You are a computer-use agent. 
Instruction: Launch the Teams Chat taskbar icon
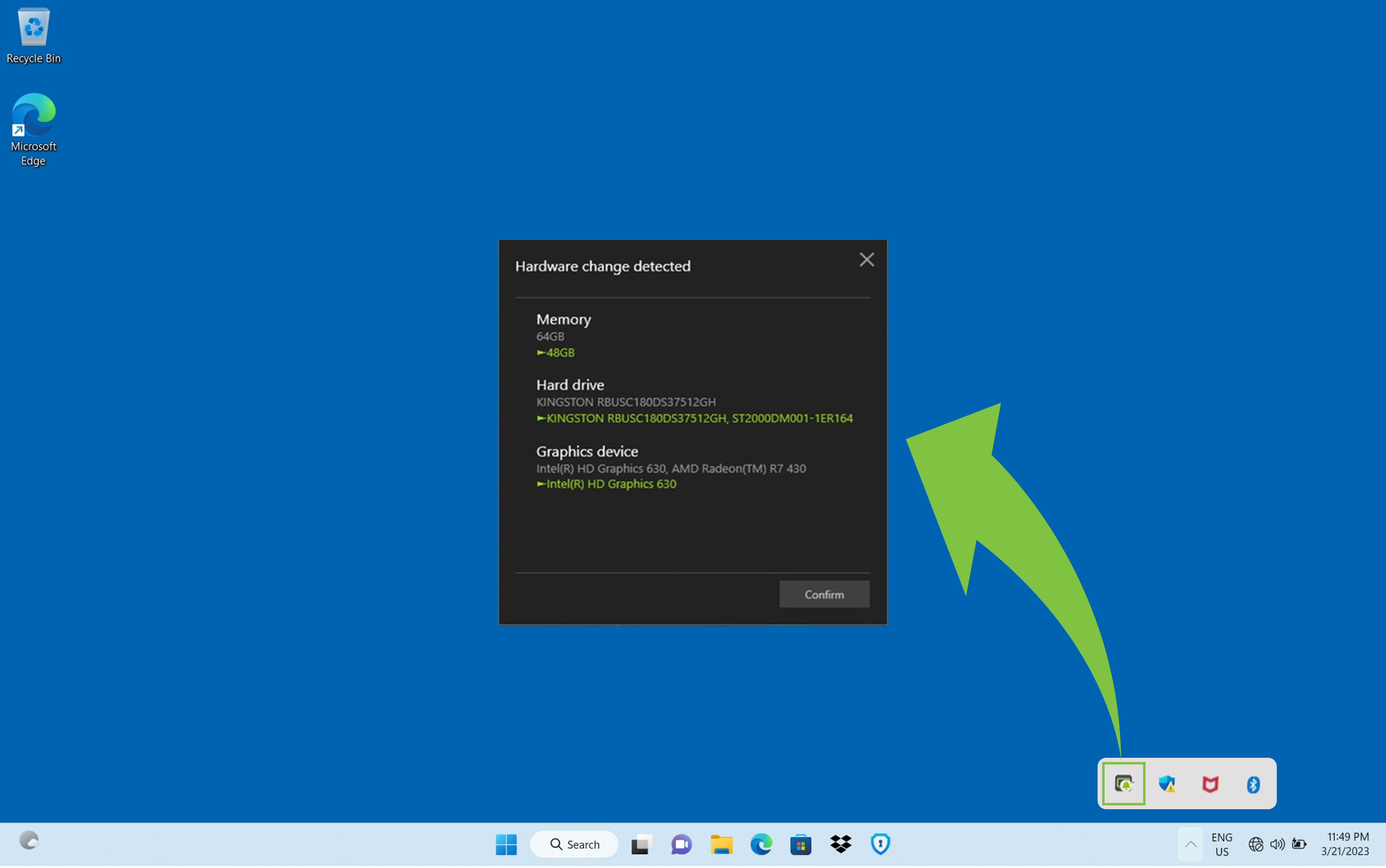681,844
